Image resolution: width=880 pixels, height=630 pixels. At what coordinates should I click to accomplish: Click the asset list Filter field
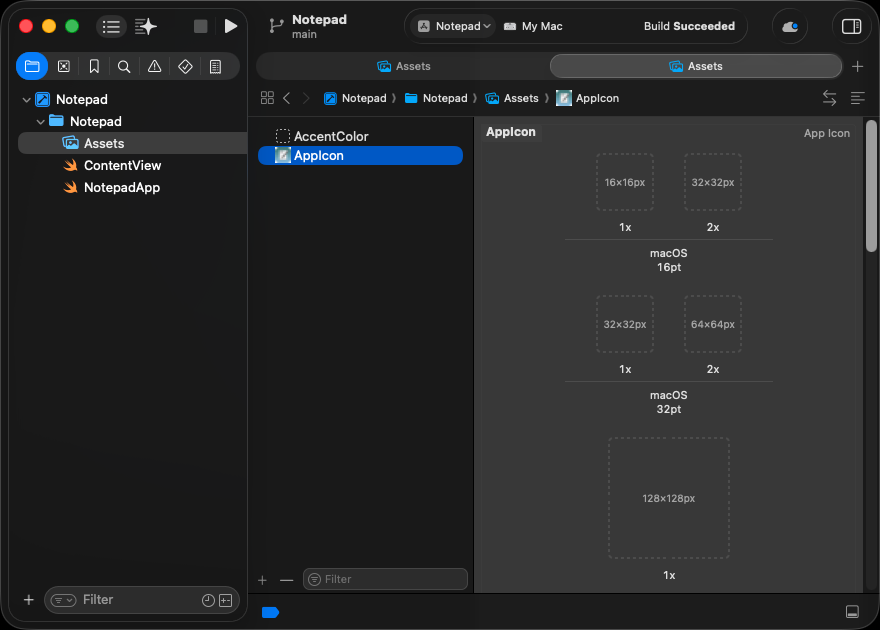click(392, 579)
